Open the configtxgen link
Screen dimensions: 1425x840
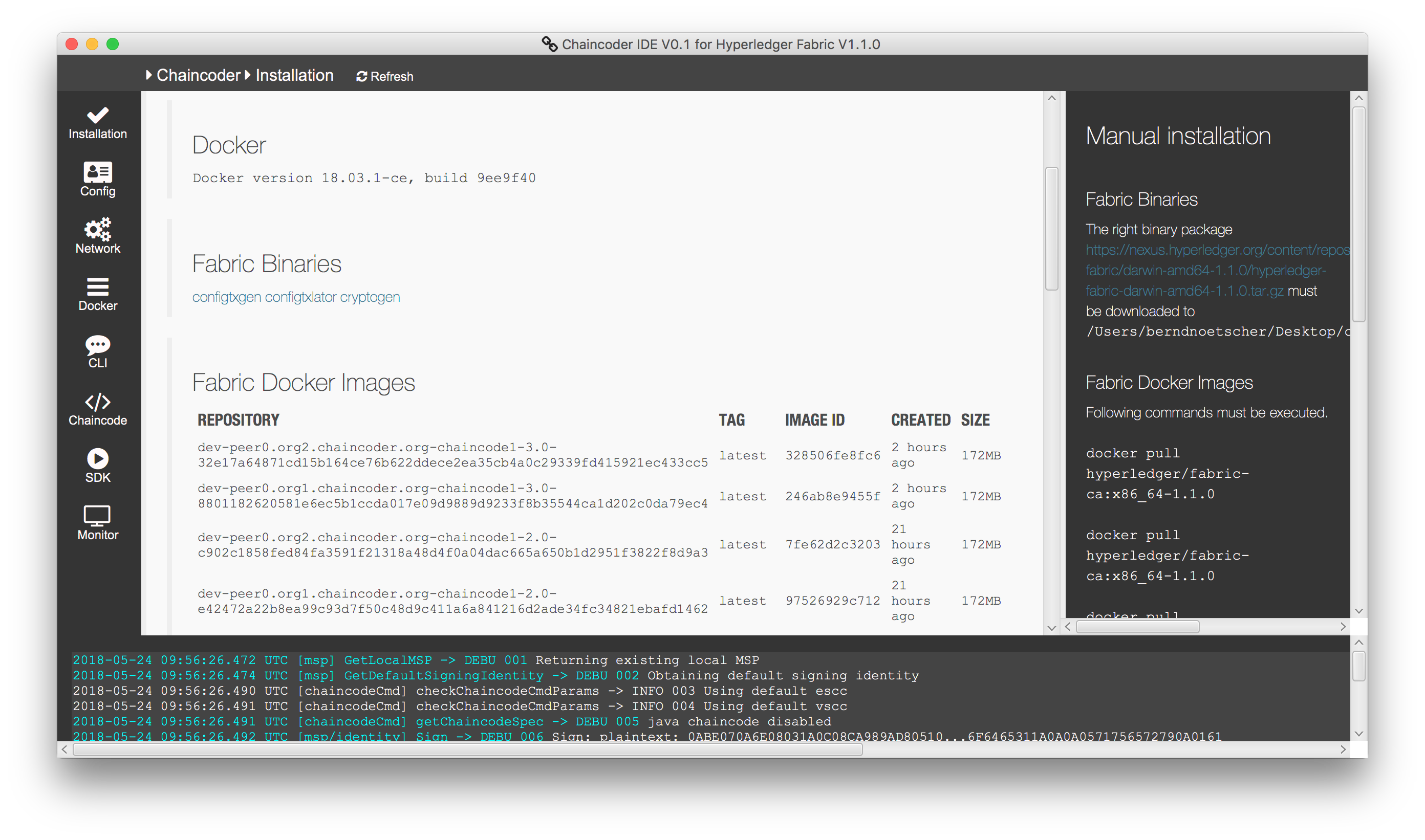click(x=227, y=297)
